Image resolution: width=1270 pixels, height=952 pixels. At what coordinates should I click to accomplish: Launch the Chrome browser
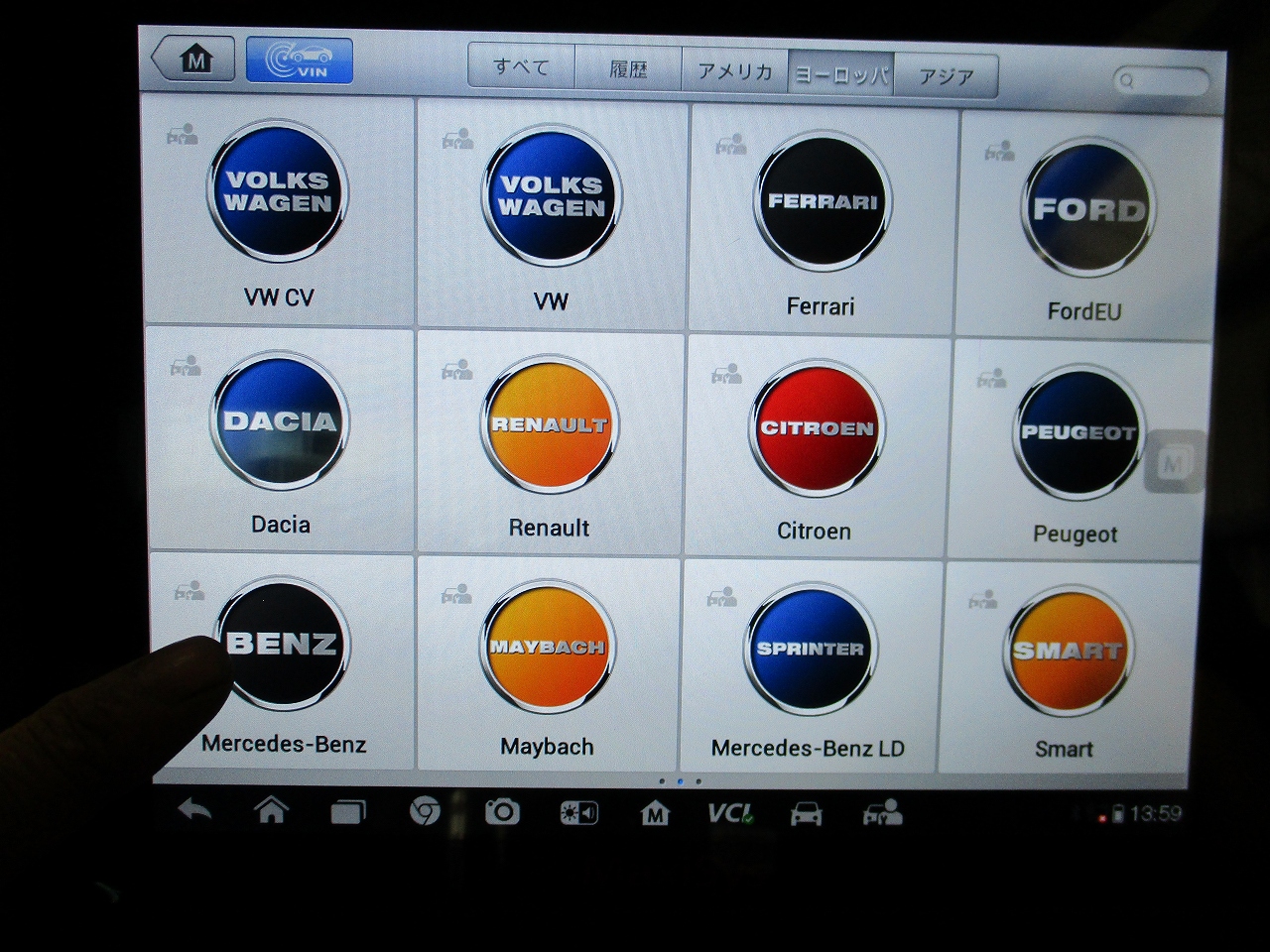[425, 812]
